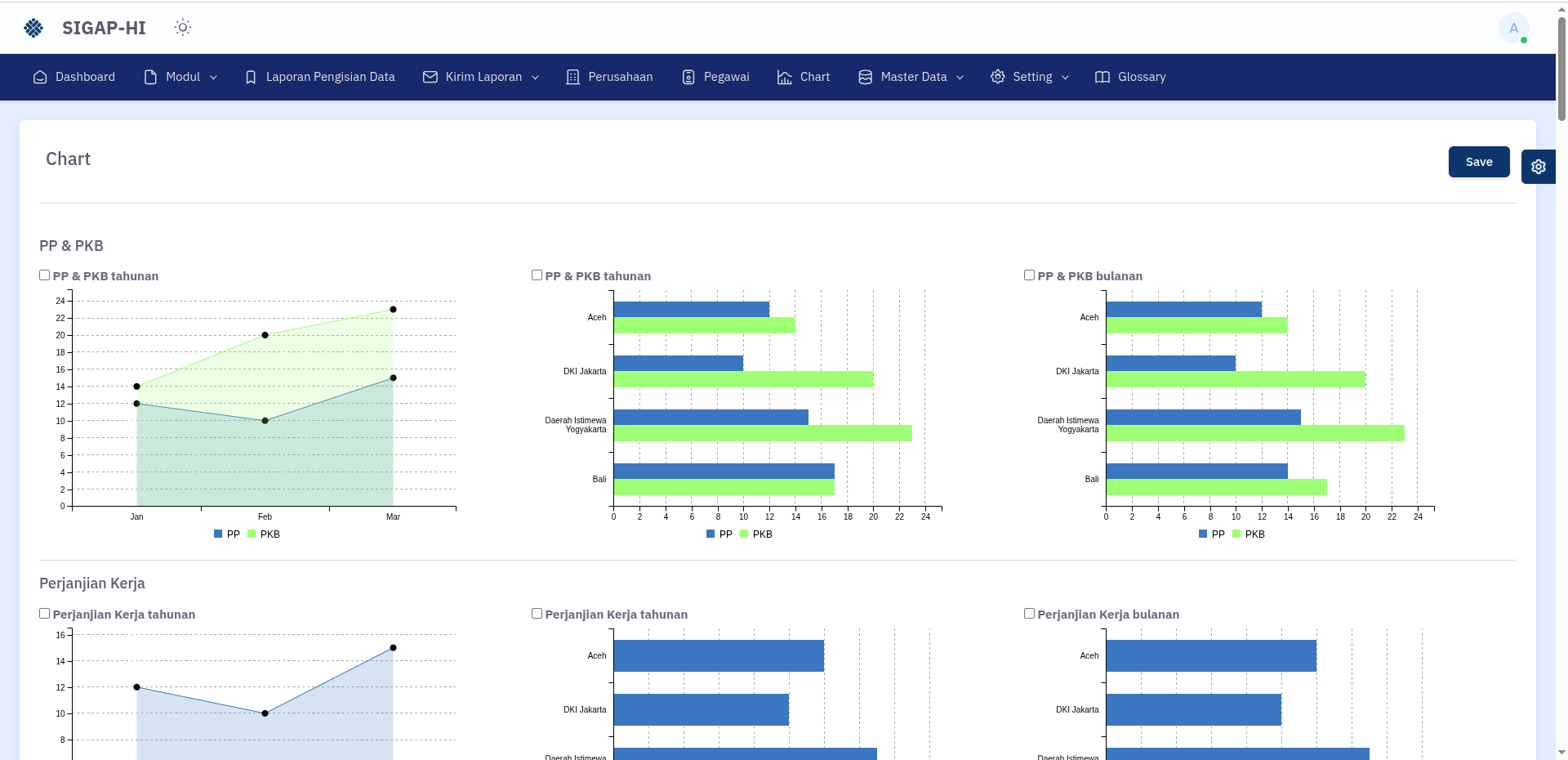Click the Pegawai badge icon
The image size is (1568, 760).
point(688,77)
